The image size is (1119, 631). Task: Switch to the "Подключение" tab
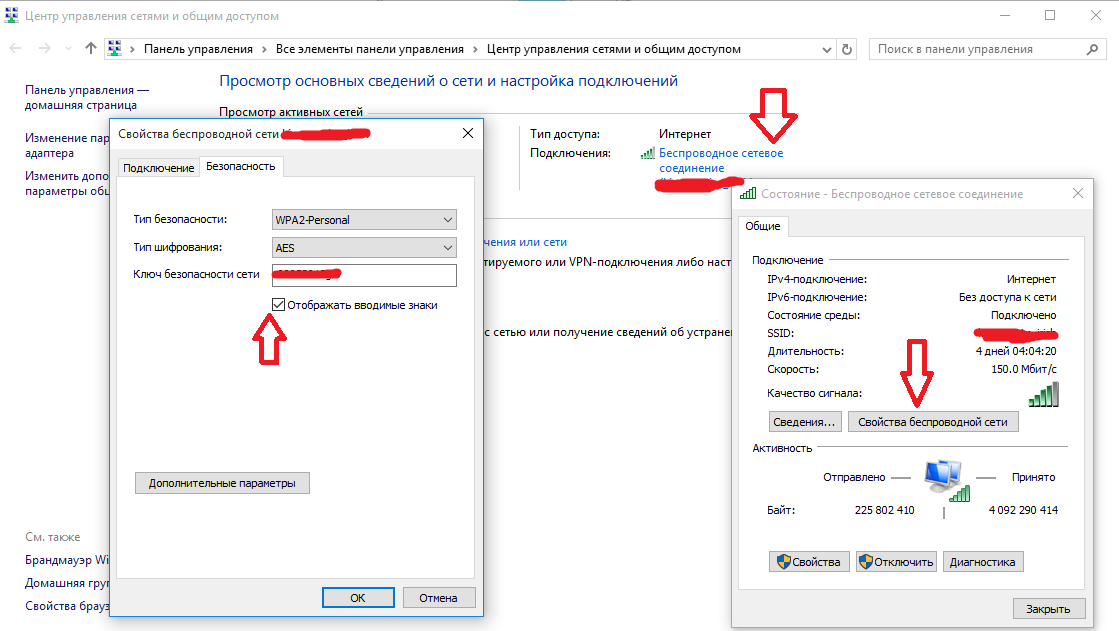158,168
